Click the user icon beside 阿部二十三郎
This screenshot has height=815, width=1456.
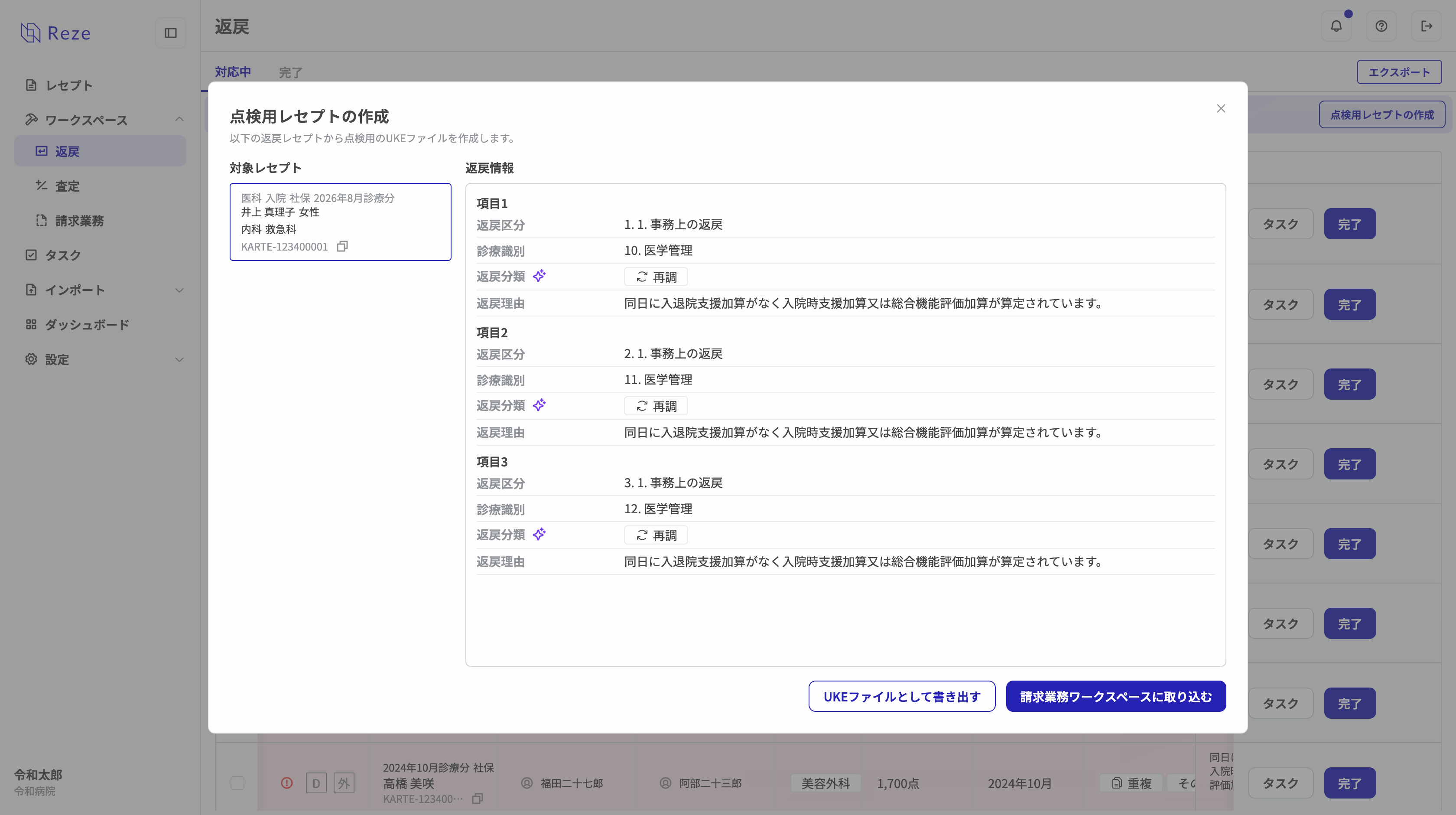click(665, 783)
